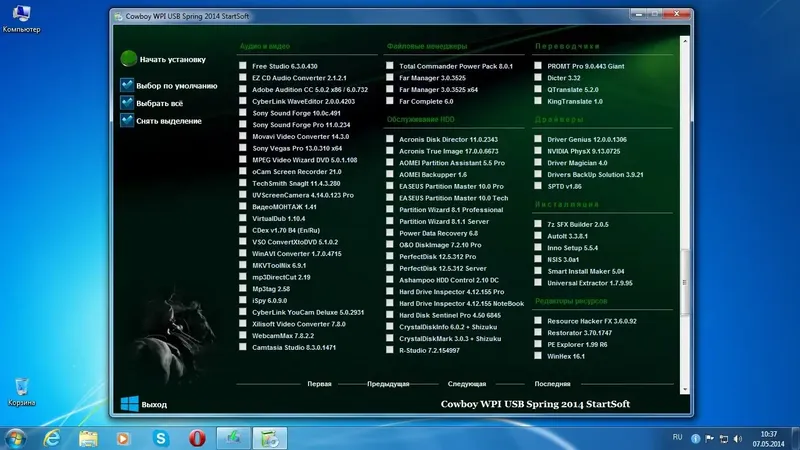Image resolution: width=800 pixels, height=450 pixels.
Task: Check PROMT Pro 9.0.443 Giant
Action: click(538, 65)
